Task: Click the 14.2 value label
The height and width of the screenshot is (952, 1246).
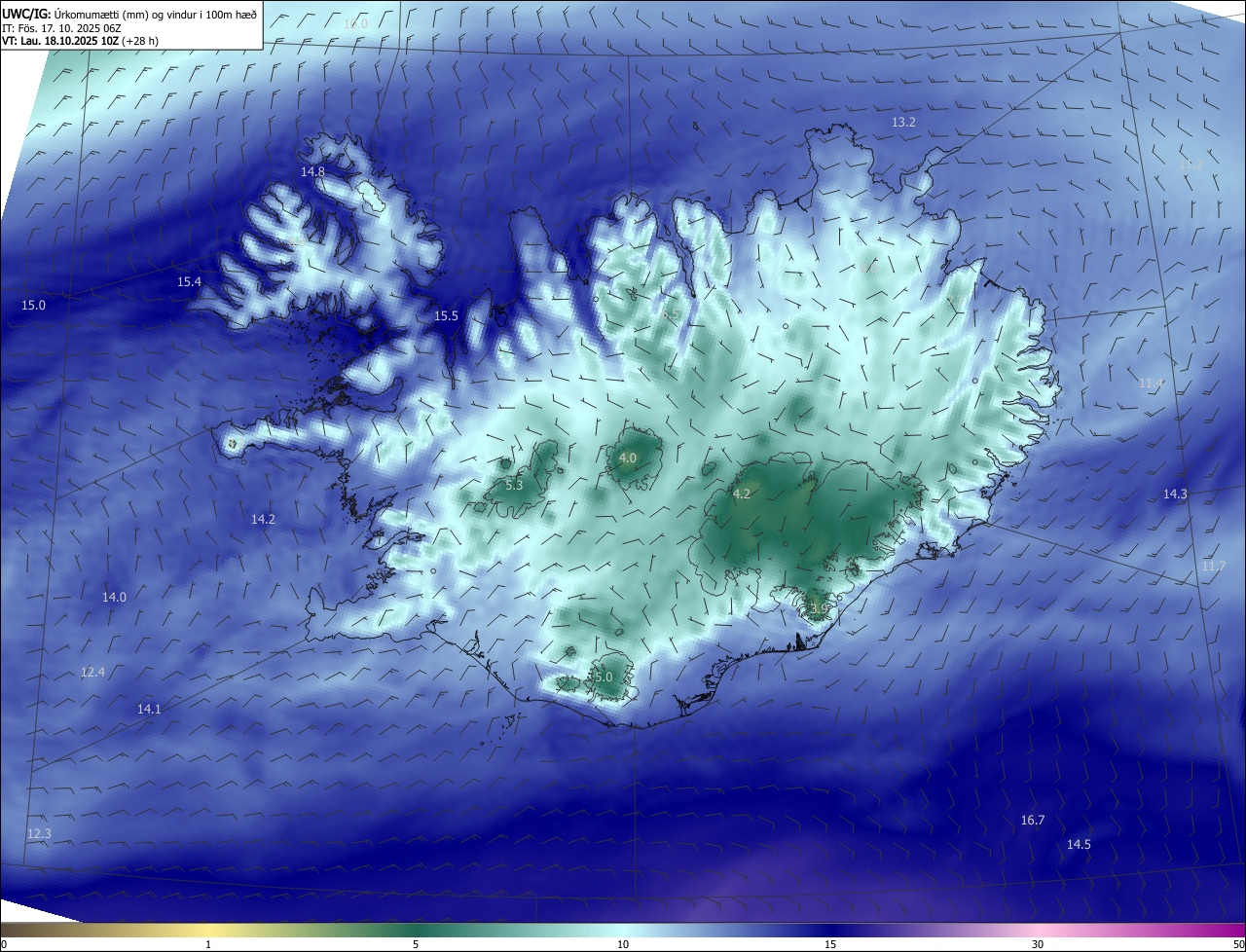Action: [x=263, y=520]
